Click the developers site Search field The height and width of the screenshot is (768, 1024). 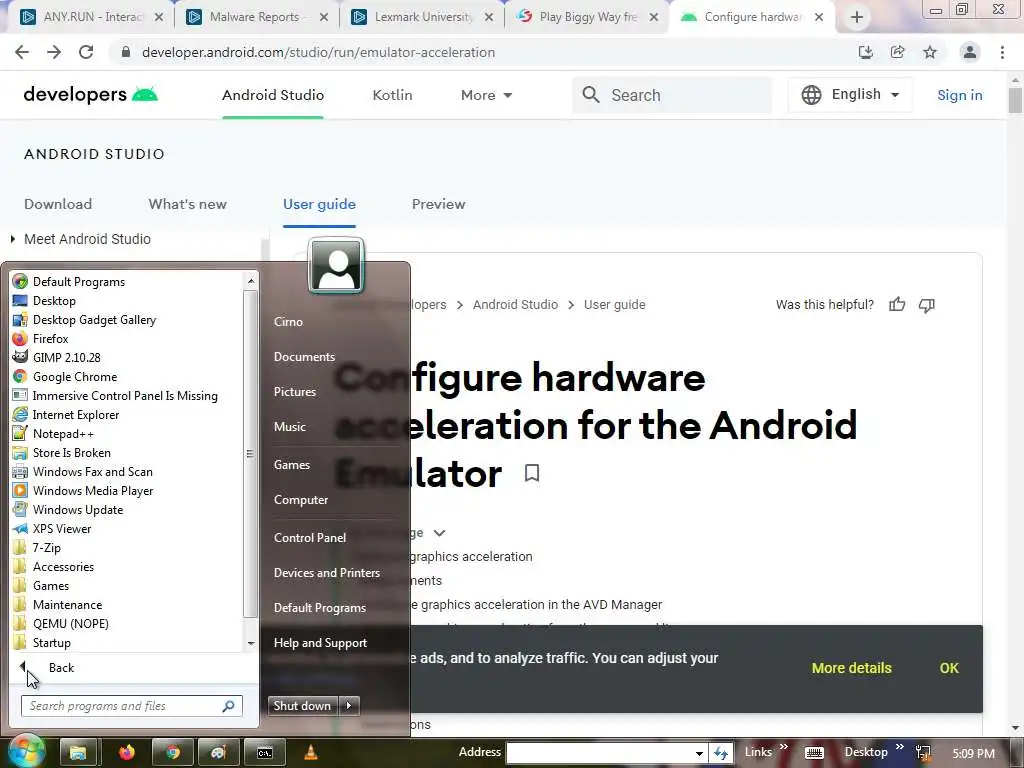point(672,95)
